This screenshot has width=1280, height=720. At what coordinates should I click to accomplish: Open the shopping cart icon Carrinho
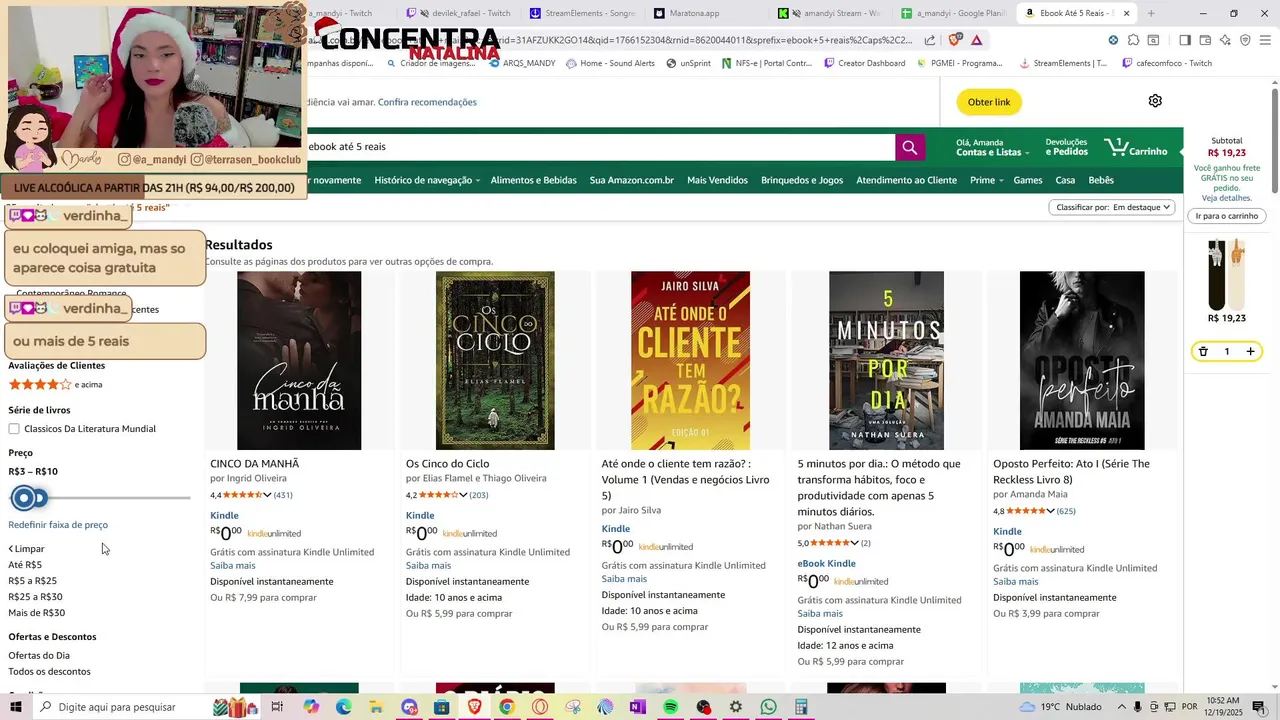1135,147
